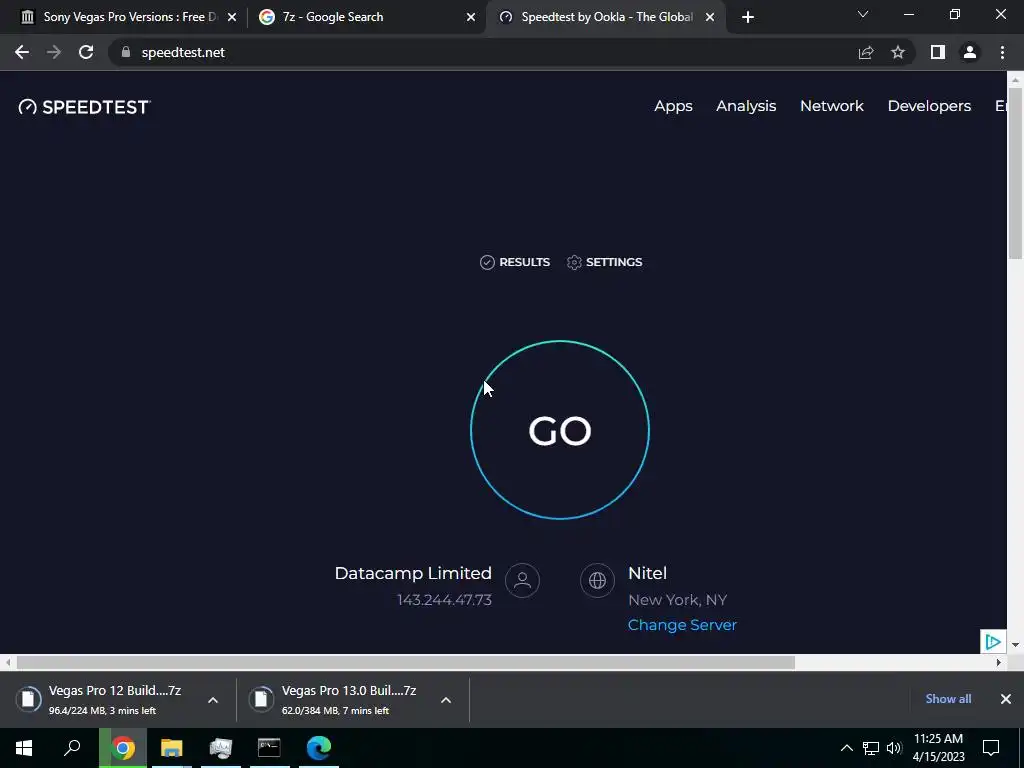This screenshot has width=1024, height=768.
Task: Toggle the browser side panel
Action: 938,52
